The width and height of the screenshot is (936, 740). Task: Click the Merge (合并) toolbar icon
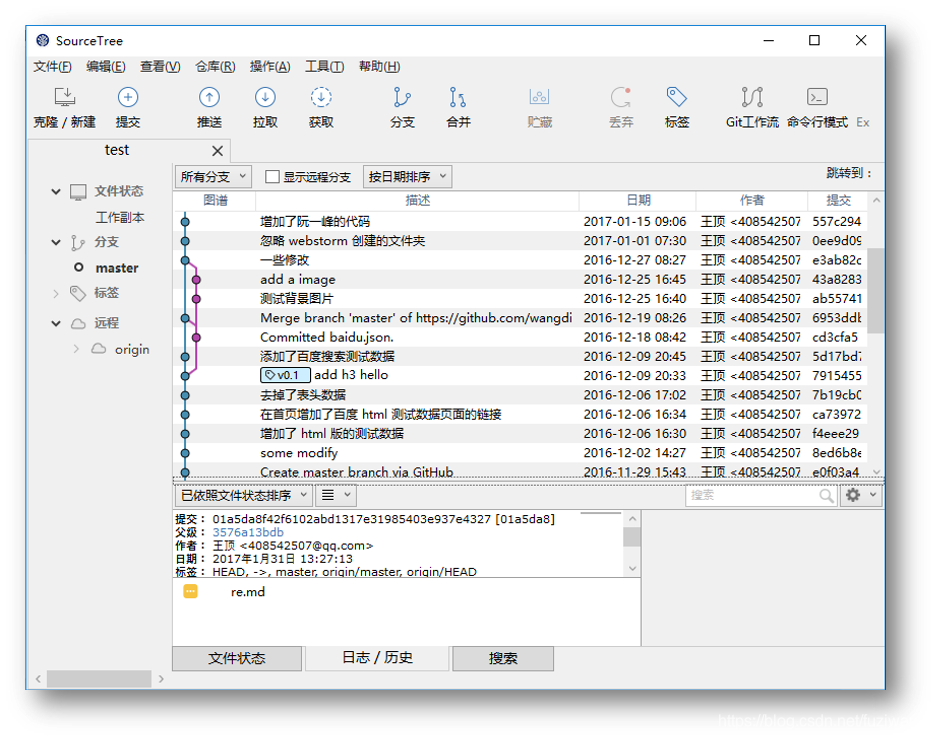click(x=458, y=97)
